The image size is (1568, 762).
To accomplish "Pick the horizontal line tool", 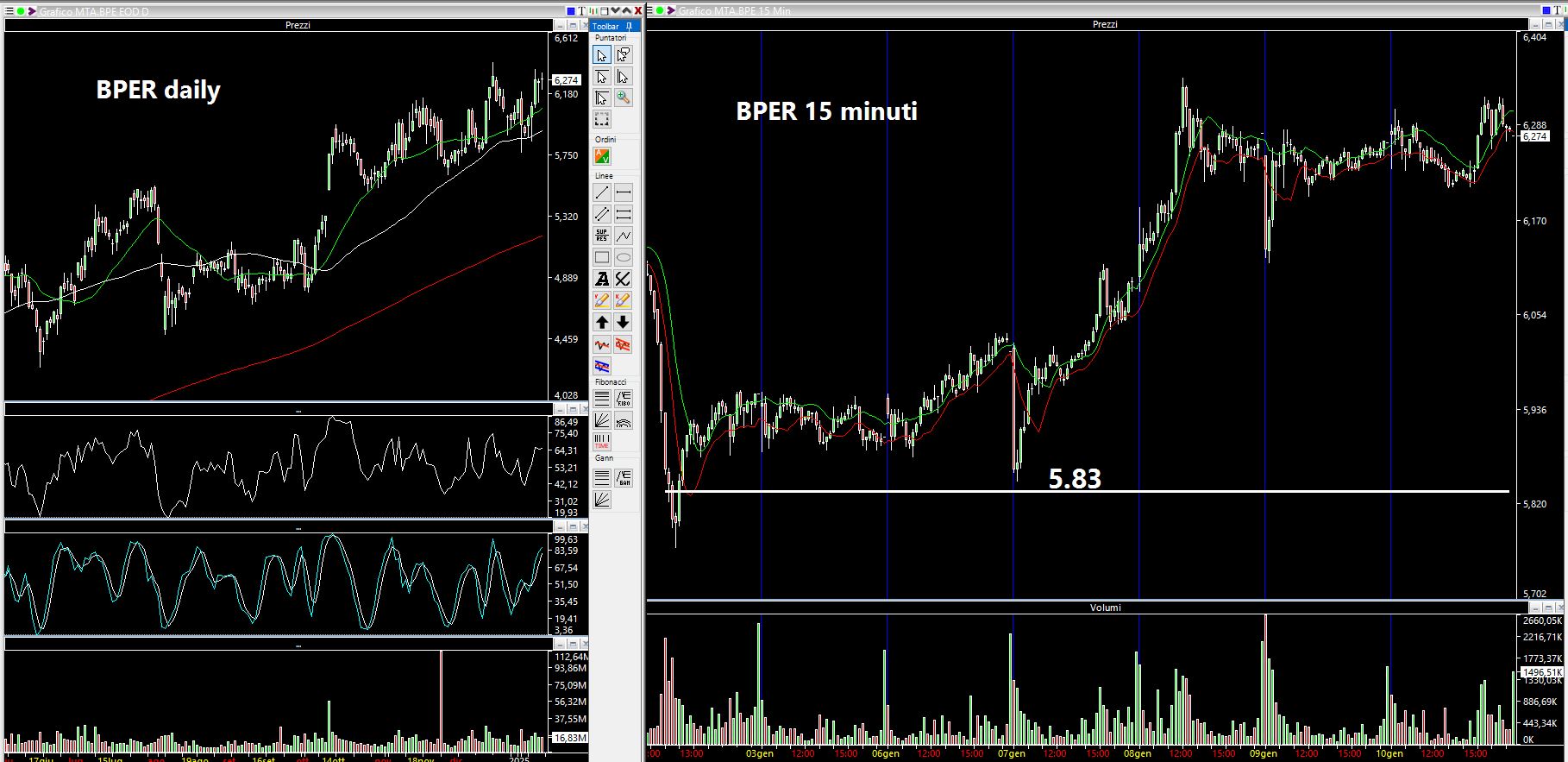I will [x=624, y=192].
